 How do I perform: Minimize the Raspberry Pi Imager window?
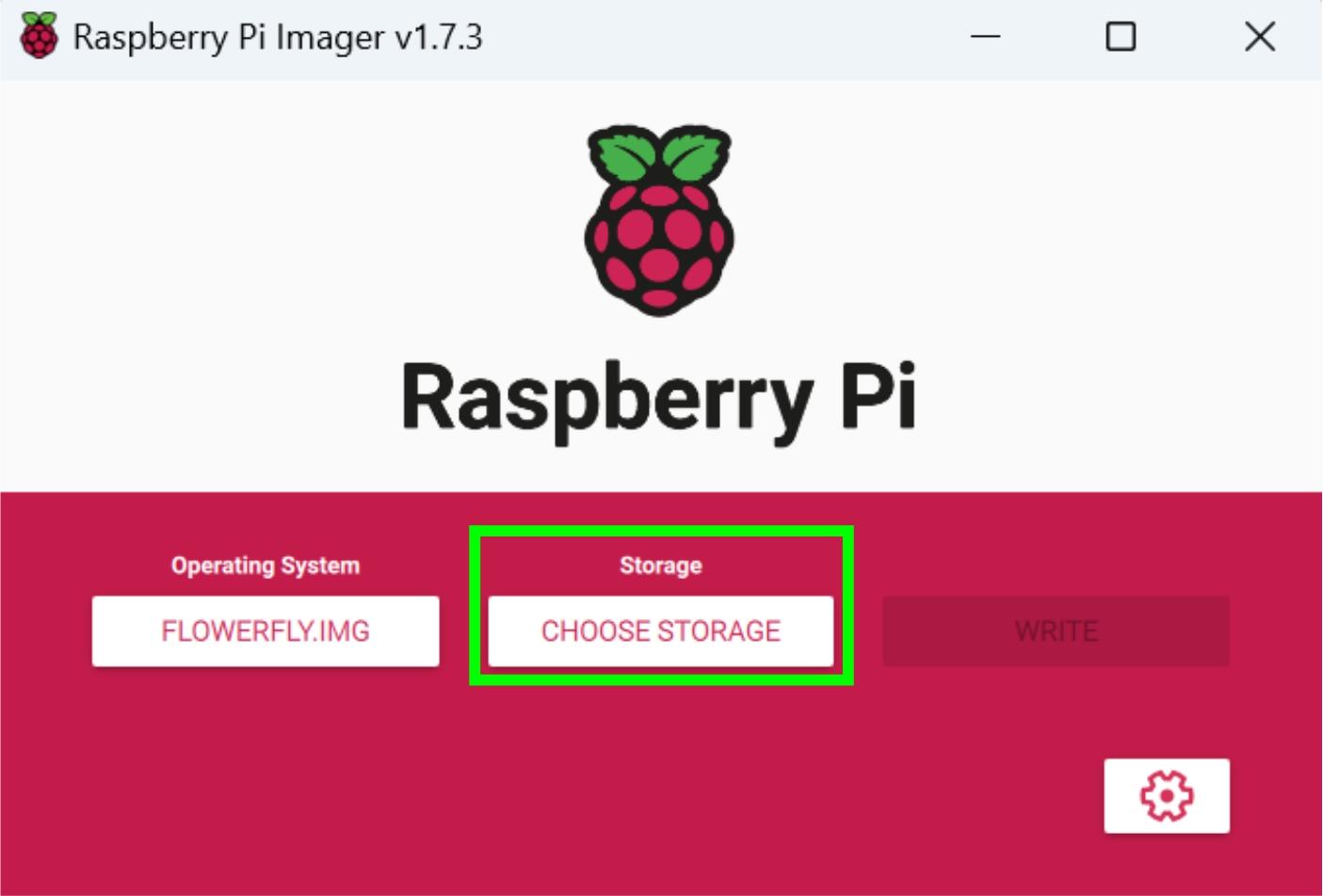985,37
